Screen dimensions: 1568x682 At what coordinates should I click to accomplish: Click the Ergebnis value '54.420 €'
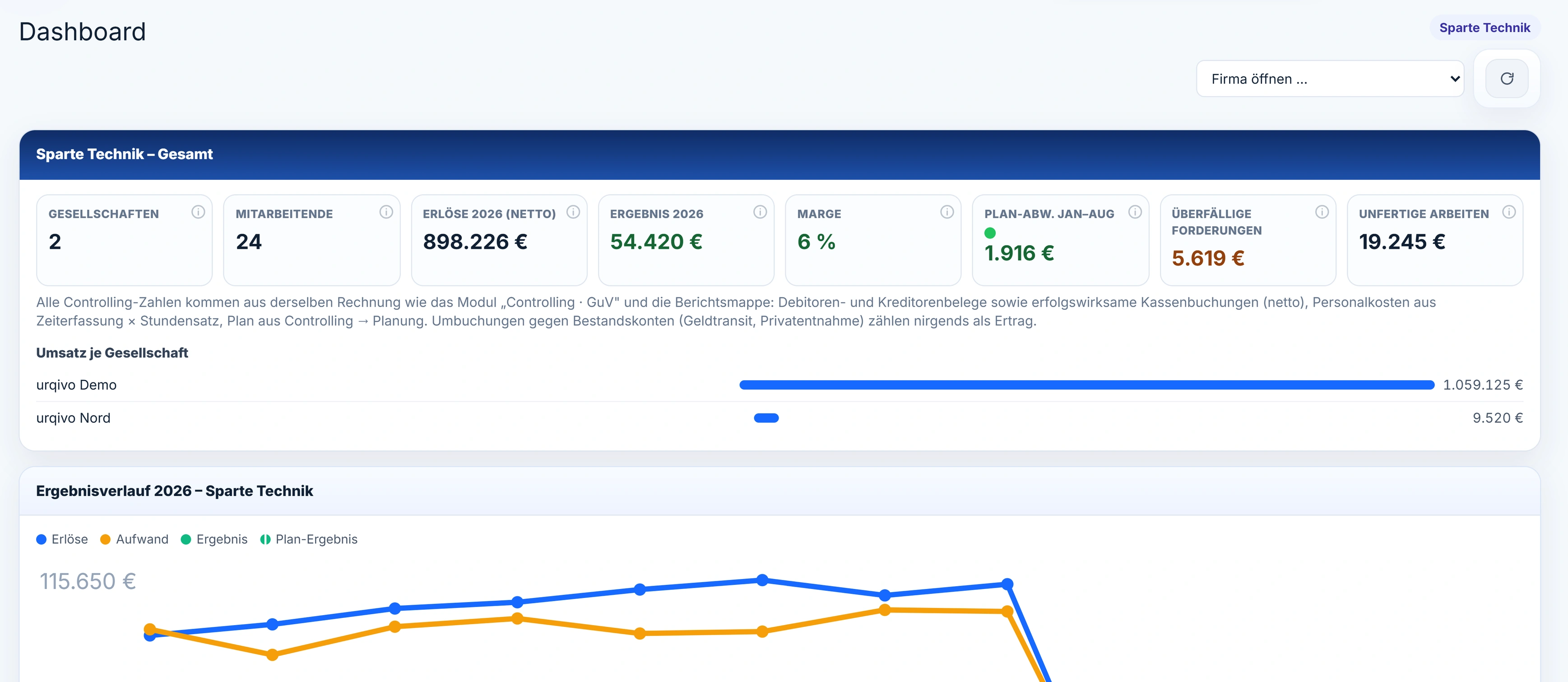click(x=656, y=242)
